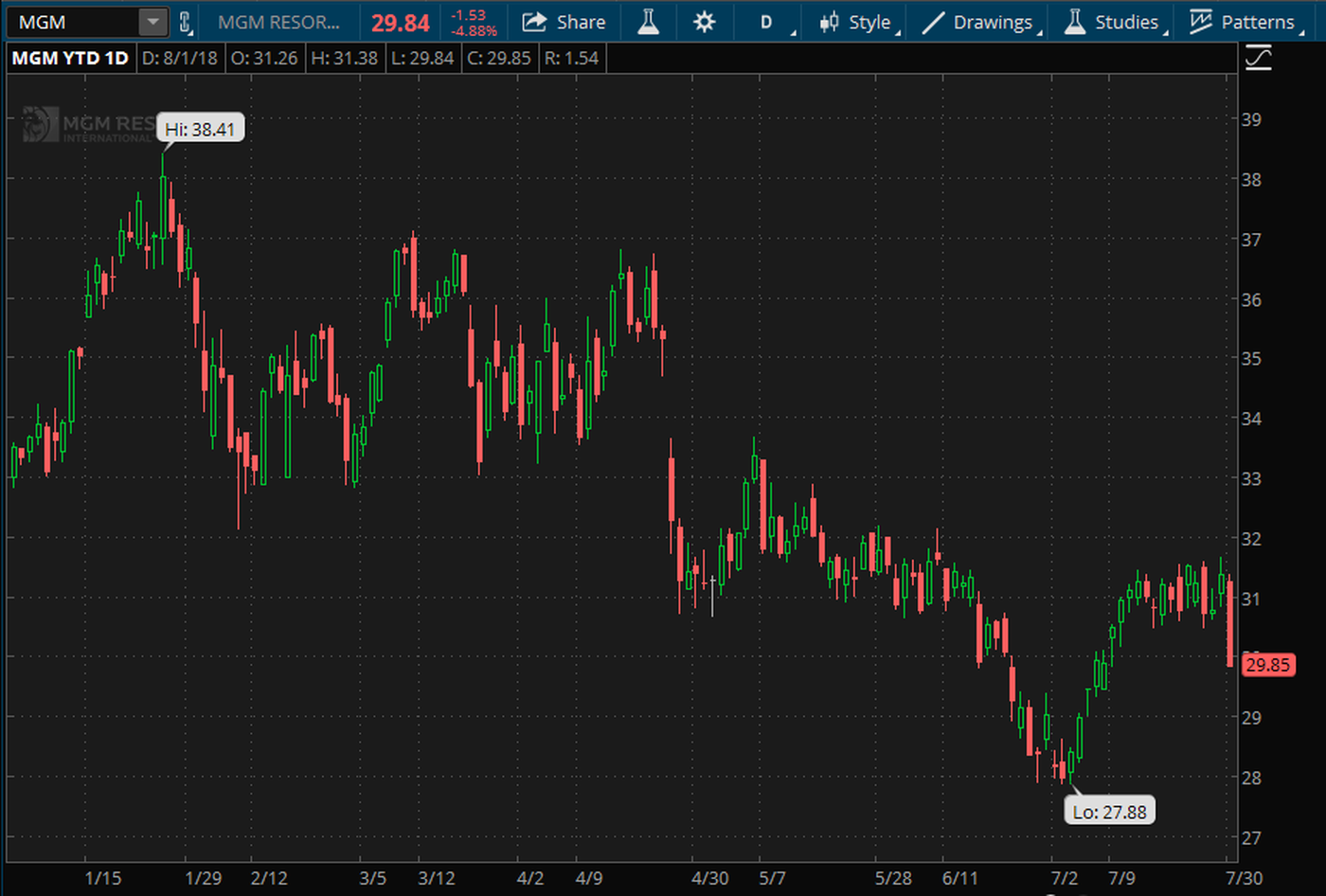Click the 6/11 date axis label

coord(960,878)
